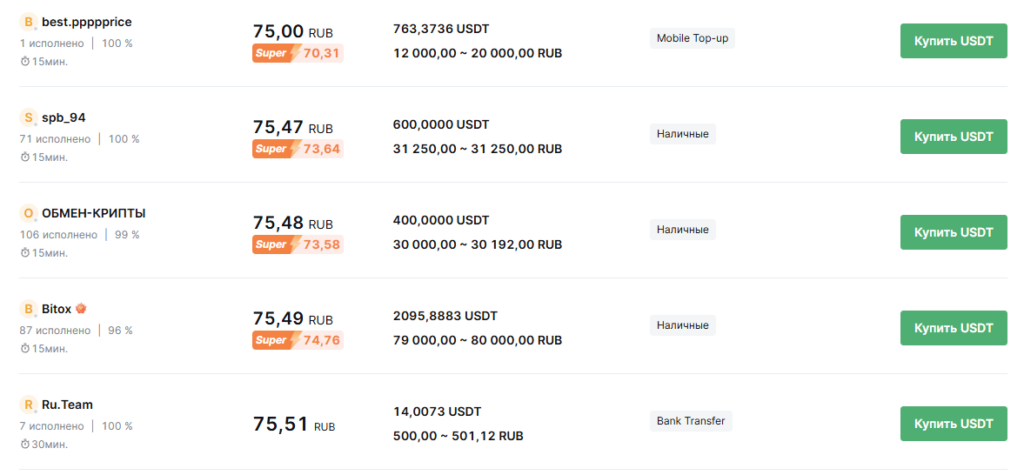The width and height of the screenshot is (1024, 475).
Task: Click the Bank Transfer payment tag
Action: click(x=690, y=421)
